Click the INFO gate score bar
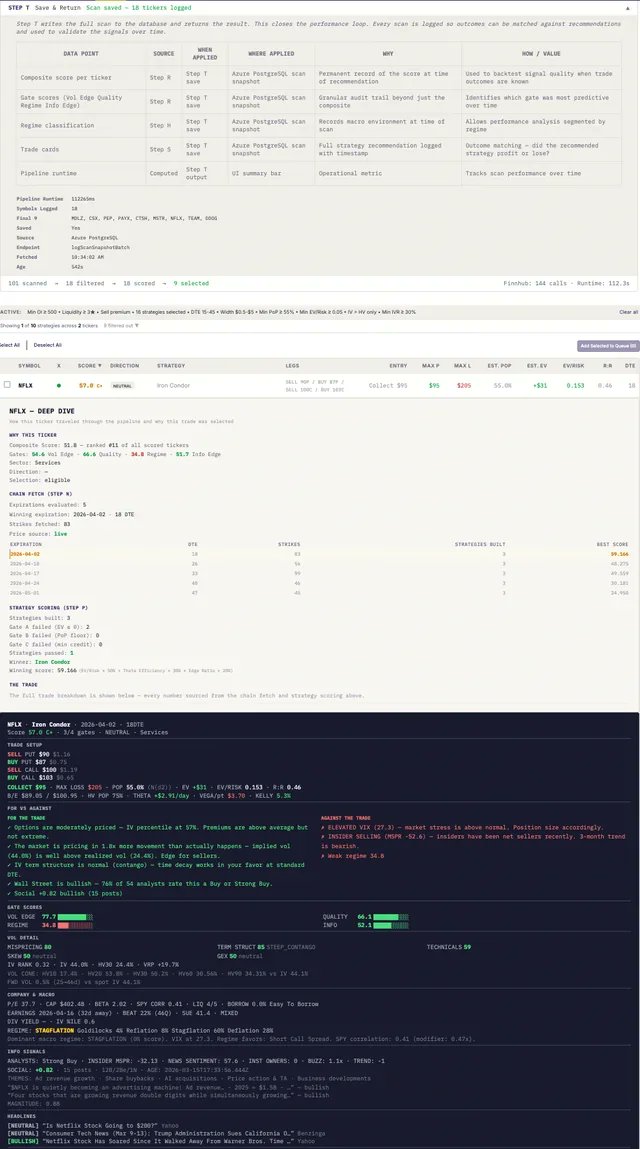This screenshot has height=1149, width=640. [391, 926]
